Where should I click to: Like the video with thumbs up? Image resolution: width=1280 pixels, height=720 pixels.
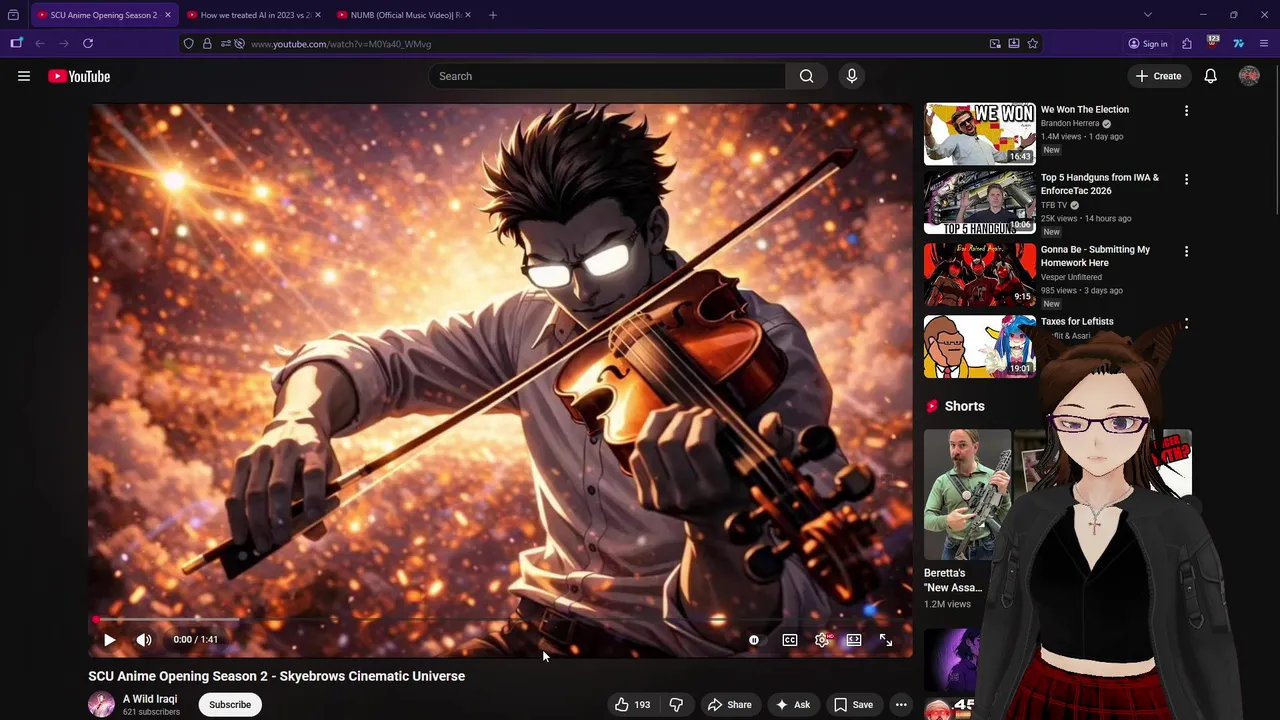633,705
